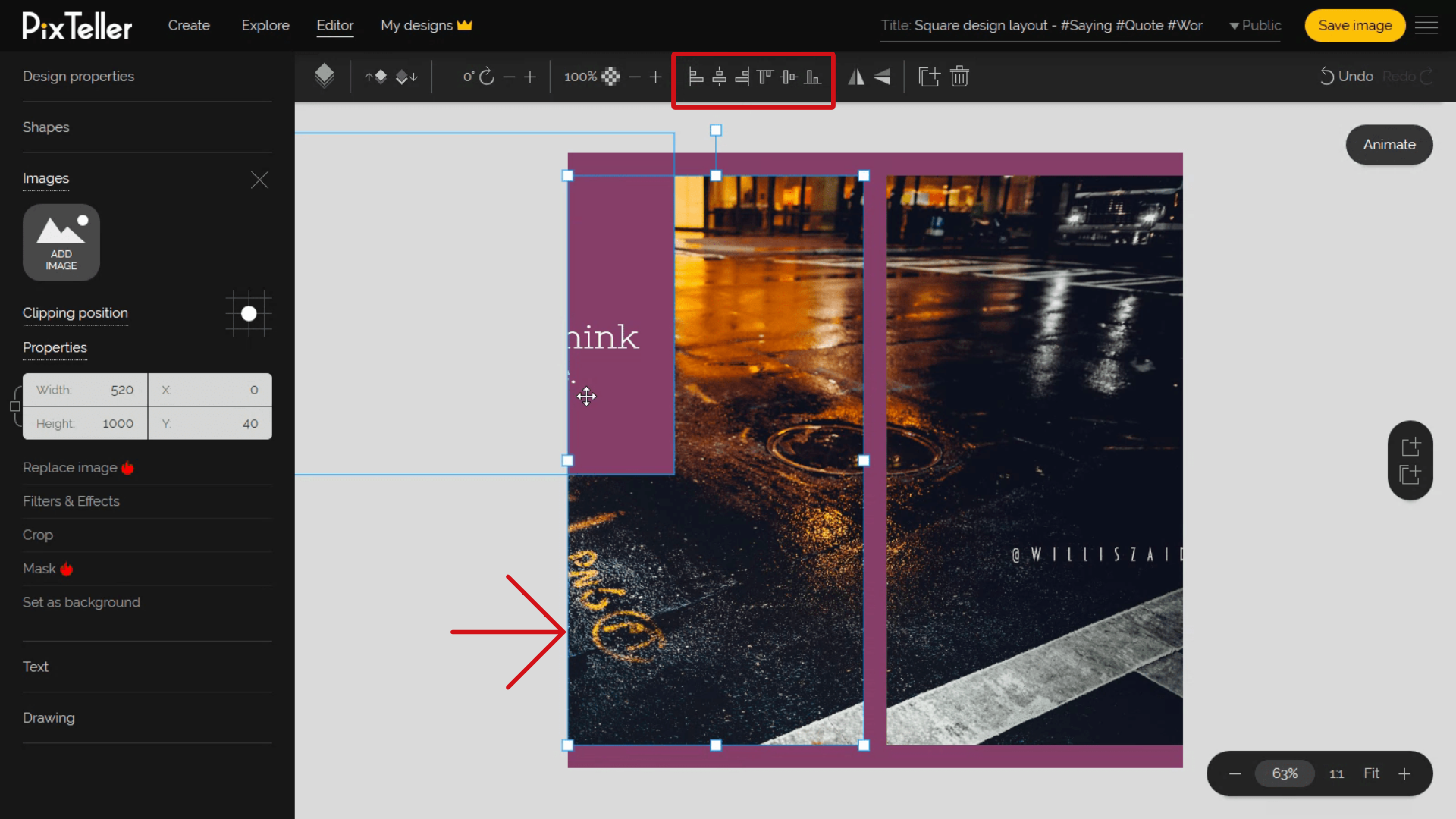The height and width of the screenshot is (819, 1456).
Task: Open the Explore menu item
Action: 265,25
